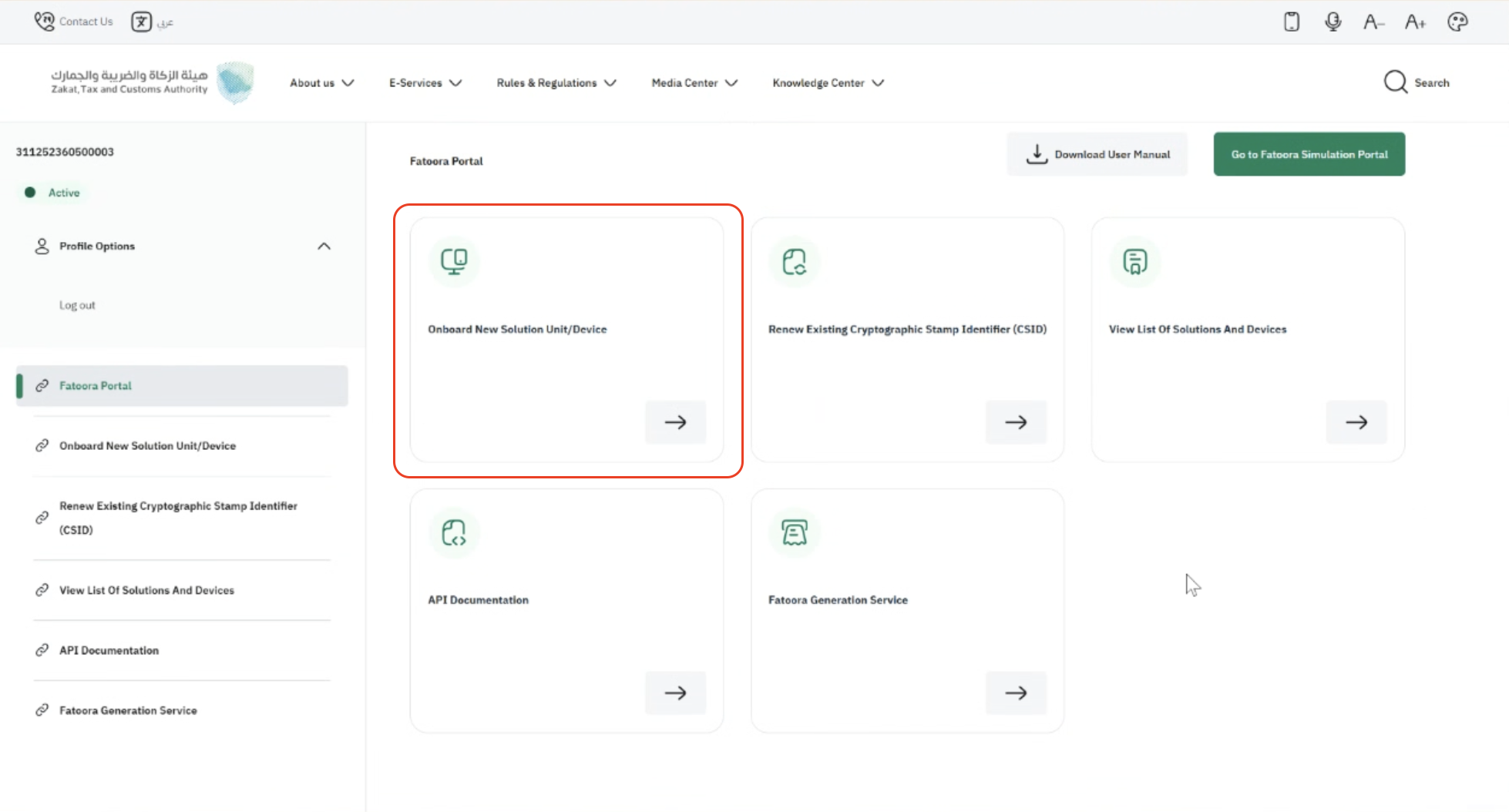Open the Media Center menu
The image size is (1509, 812).
pos(693,82)
